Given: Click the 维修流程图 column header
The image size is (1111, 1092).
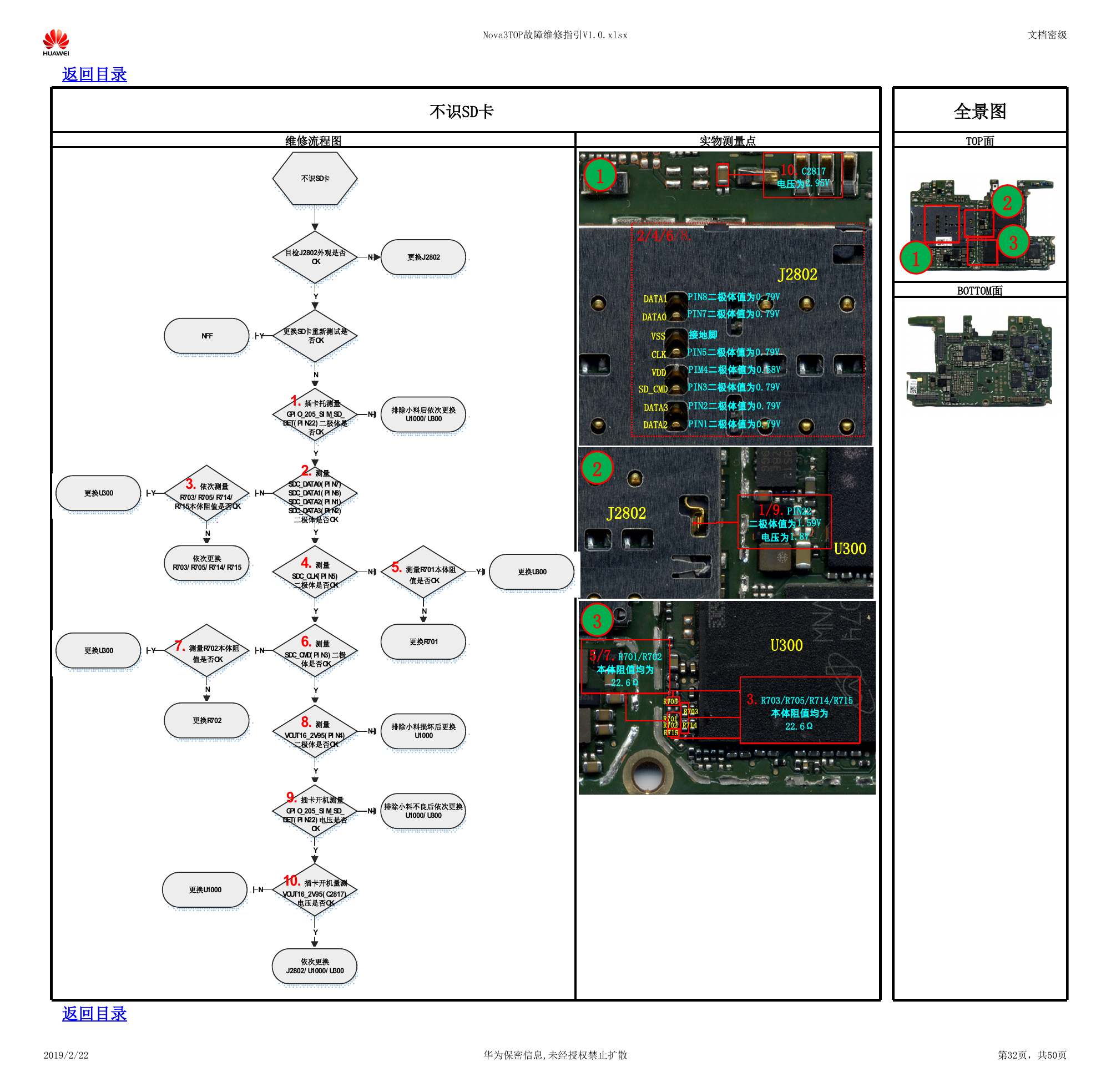Looking at the screenshot, I should pos(313,140).
